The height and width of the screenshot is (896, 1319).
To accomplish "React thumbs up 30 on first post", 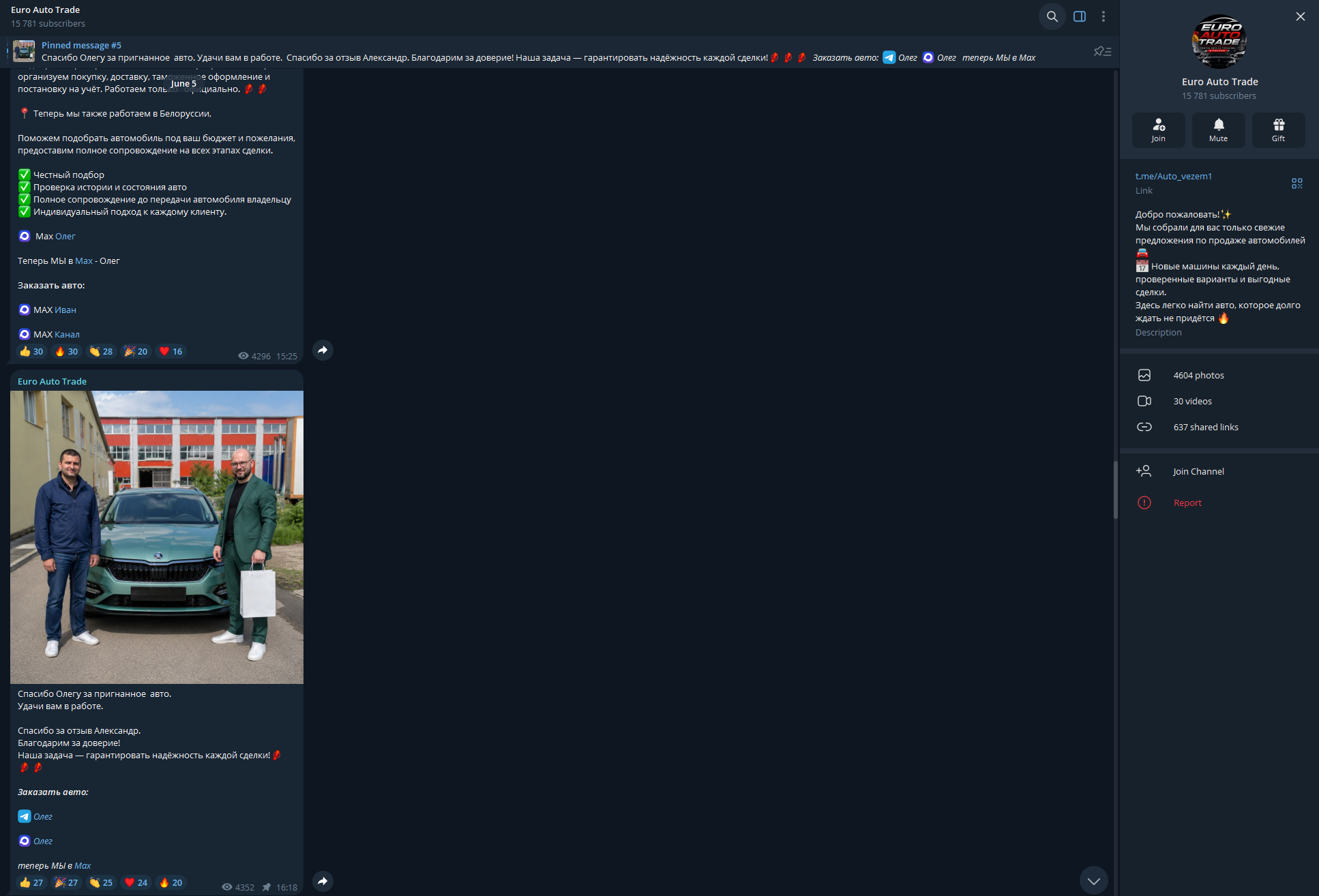I will pyautogui.click(x=31, y=351).
